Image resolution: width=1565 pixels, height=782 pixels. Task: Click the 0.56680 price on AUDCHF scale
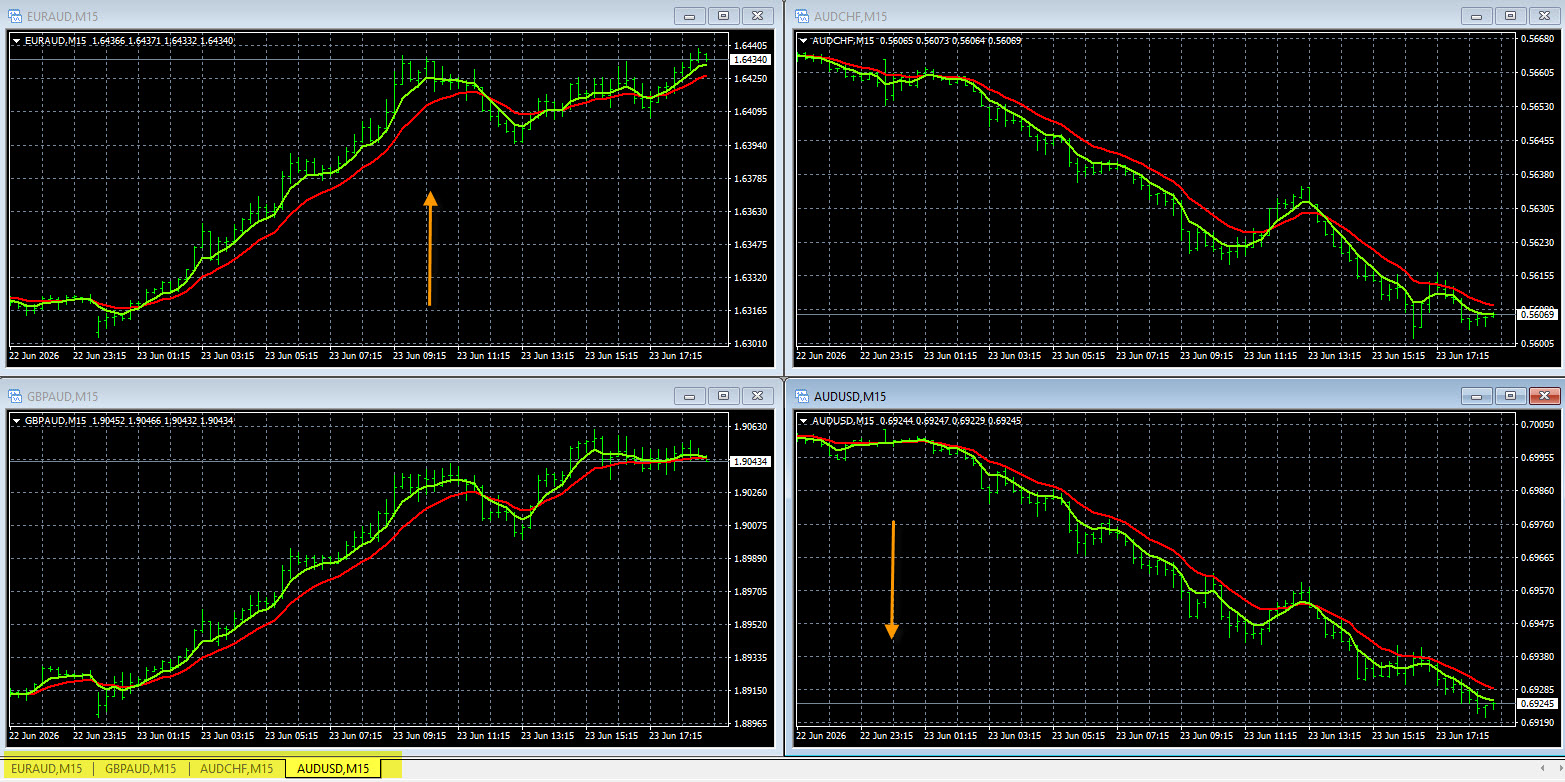1537,40
